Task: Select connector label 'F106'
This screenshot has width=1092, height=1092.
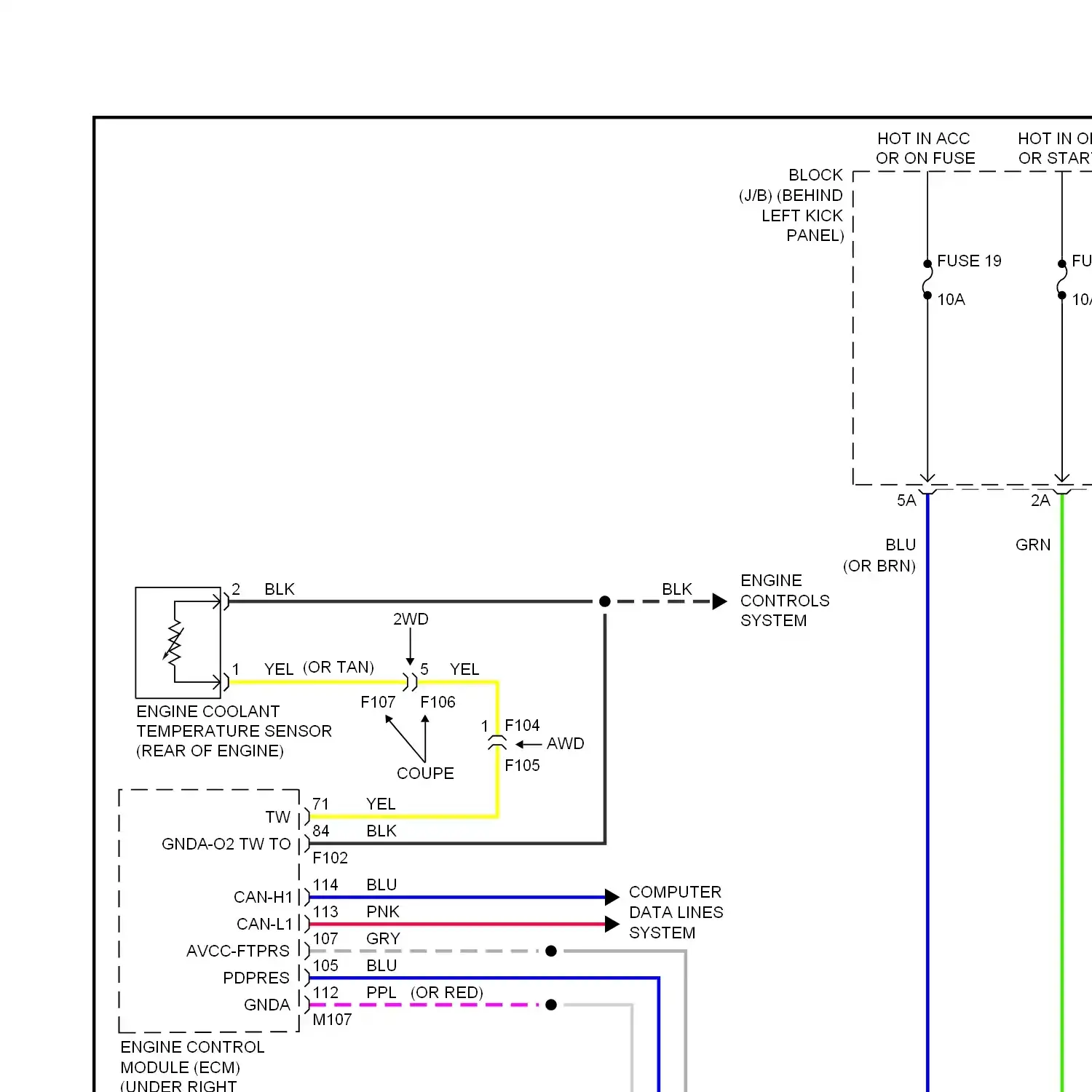Action: [438, 702]
